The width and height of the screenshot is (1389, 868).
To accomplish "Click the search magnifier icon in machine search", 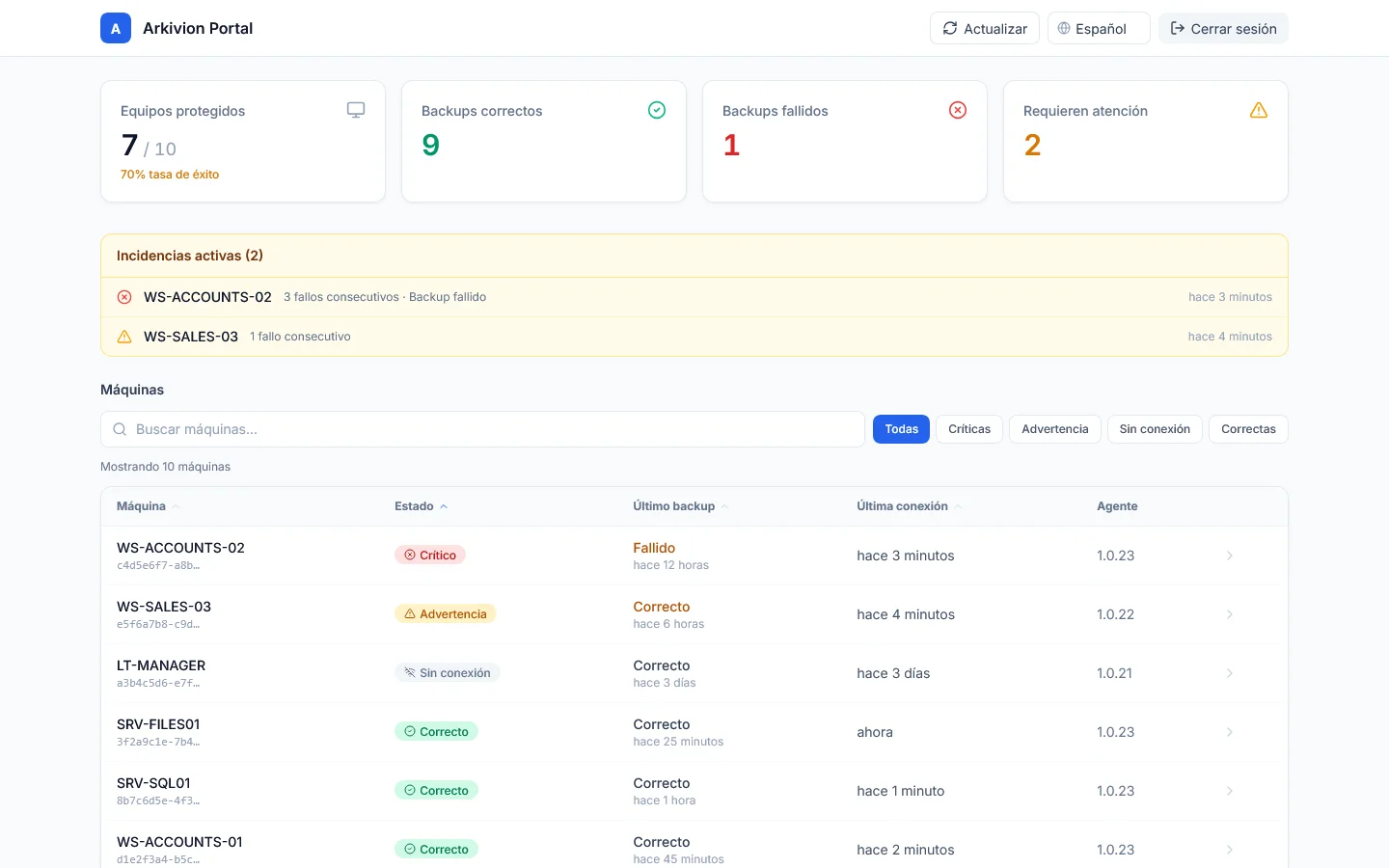I will click(120, 429).
